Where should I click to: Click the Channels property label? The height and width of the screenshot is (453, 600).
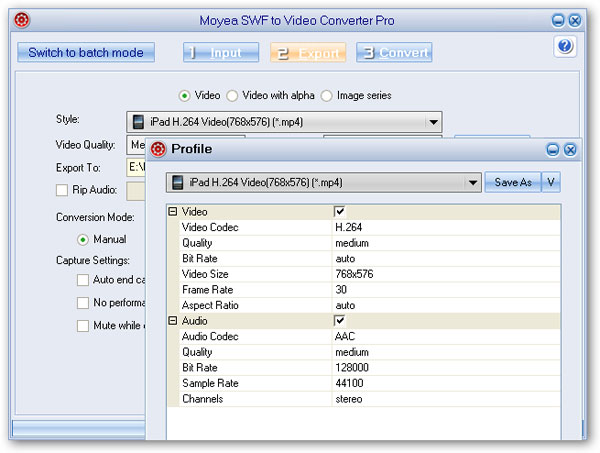(202, 399)
